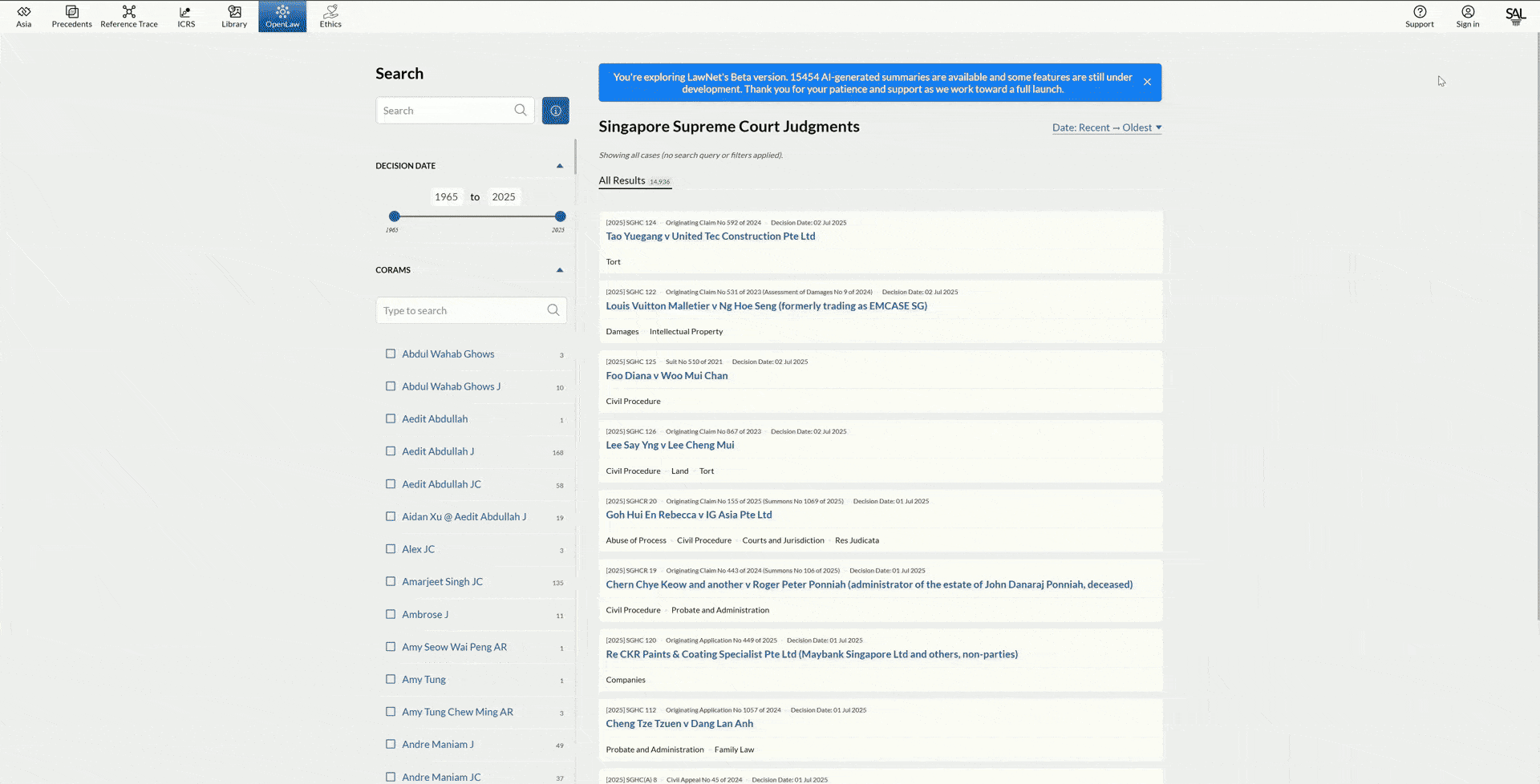This screenshot has height=784, width=1540.
Task: Click the 2025 slider handle
Action: click(561, 216)
